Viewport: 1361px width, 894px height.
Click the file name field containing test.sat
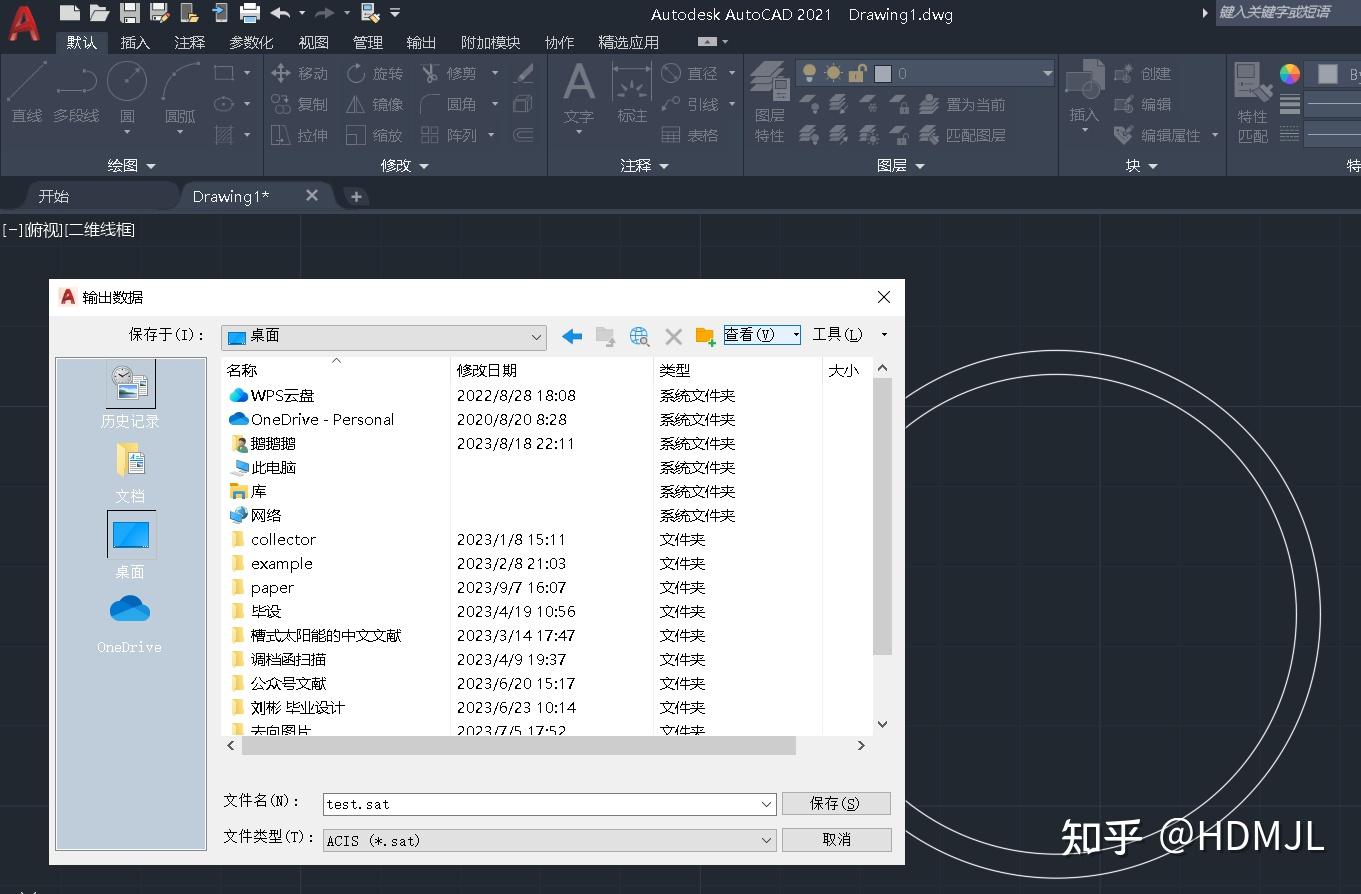pyautogui.click(x=550, y=804)
